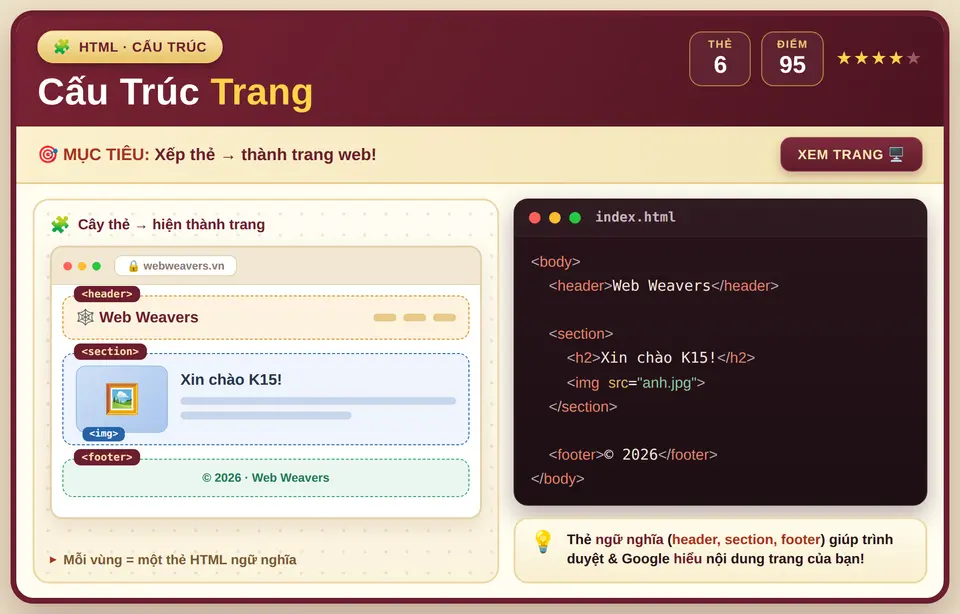Click the <header>Web Weavers</header> code line
The width and height of the screenshot is (960, 614).
(664, 286)
